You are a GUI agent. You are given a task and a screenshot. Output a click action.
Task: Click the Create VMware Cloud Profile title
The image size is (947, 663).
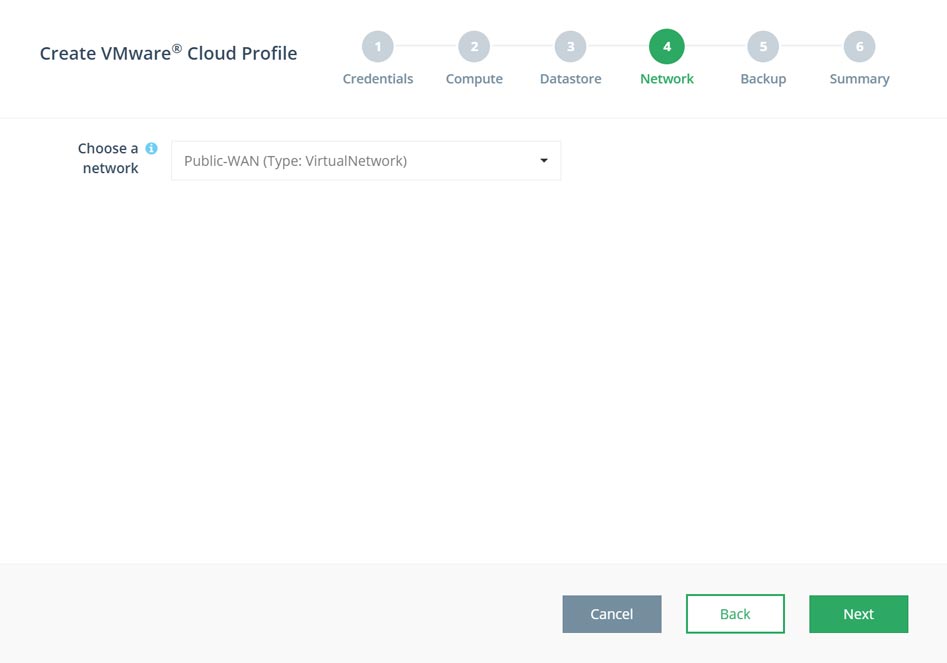(x=169, y=53)
